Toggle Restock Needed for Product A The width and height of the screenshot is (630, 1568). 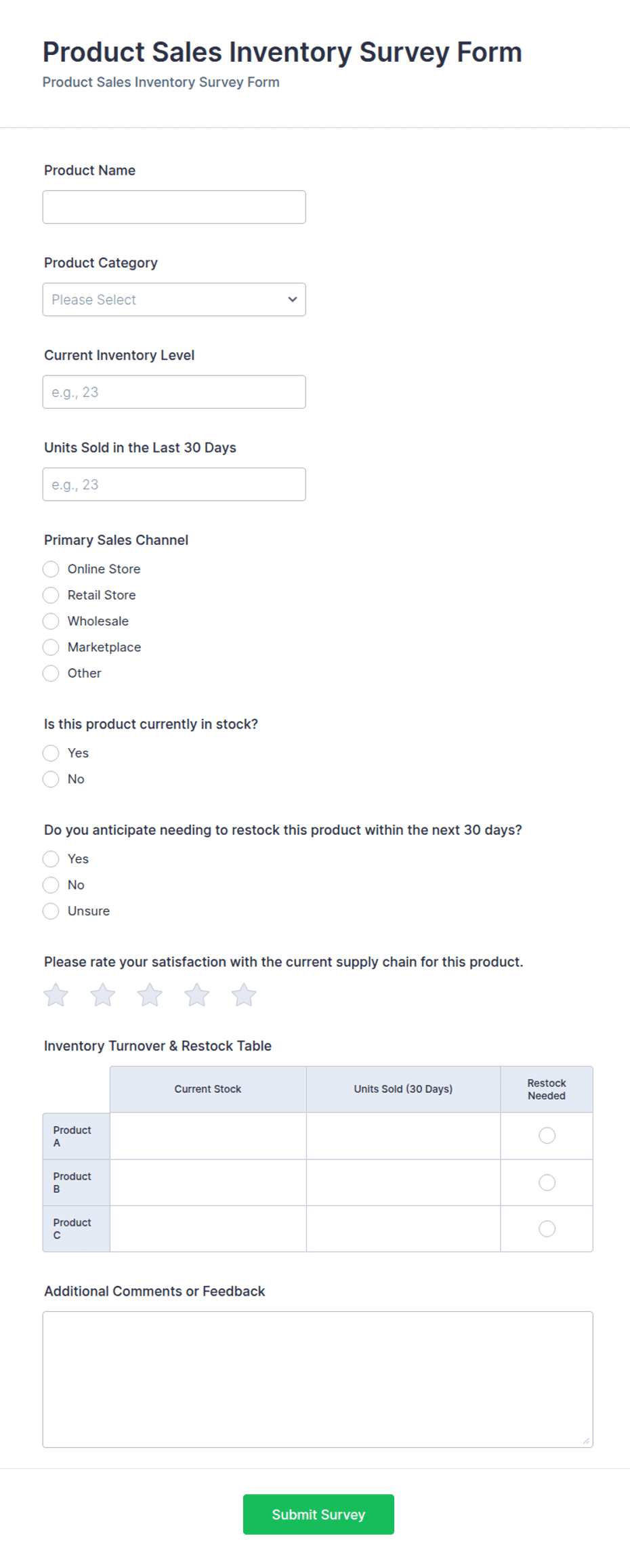(547, 1136)
